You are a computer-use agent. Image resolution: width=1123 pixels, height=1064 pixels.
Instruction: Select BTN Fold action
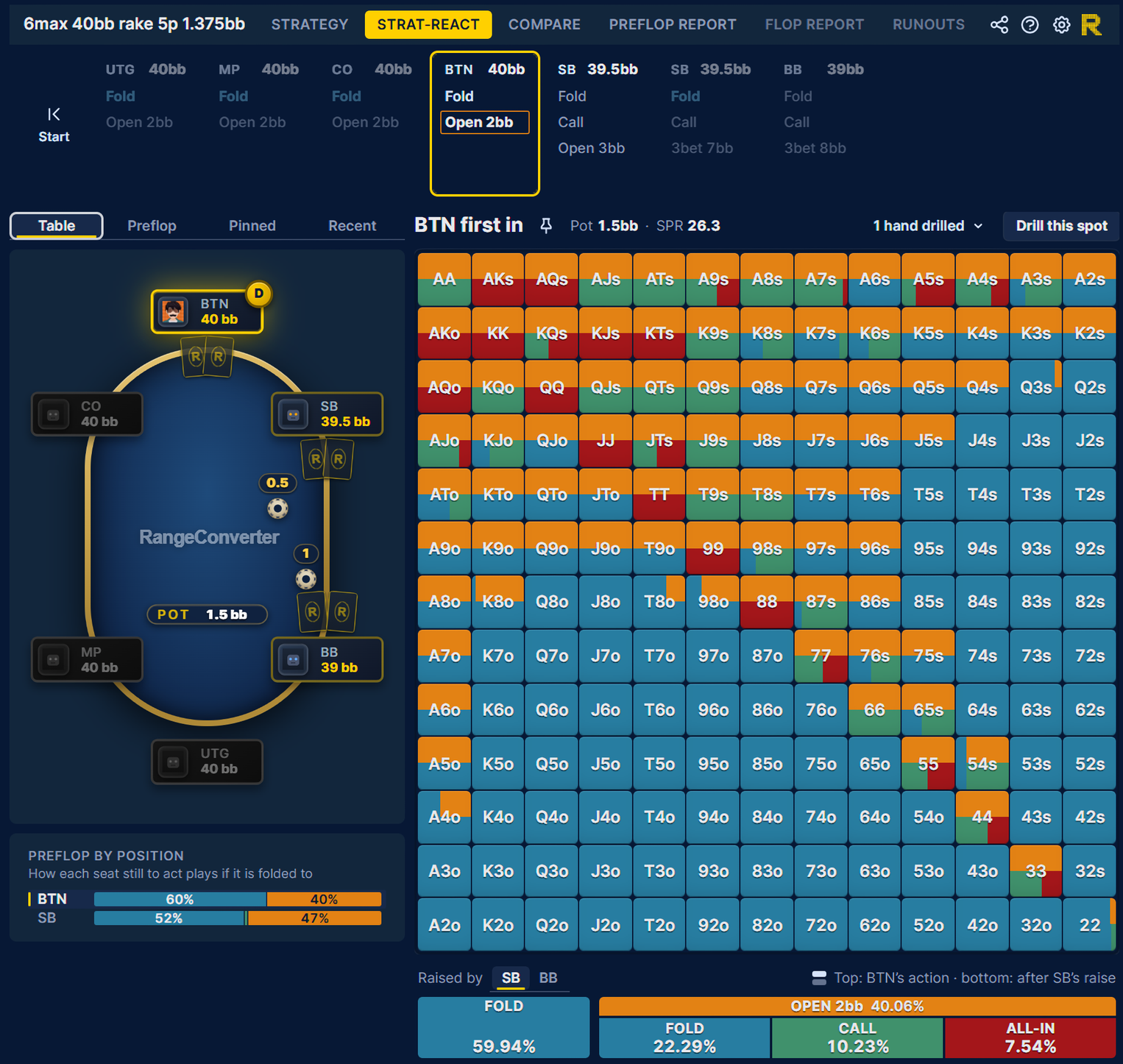point(459,96)
